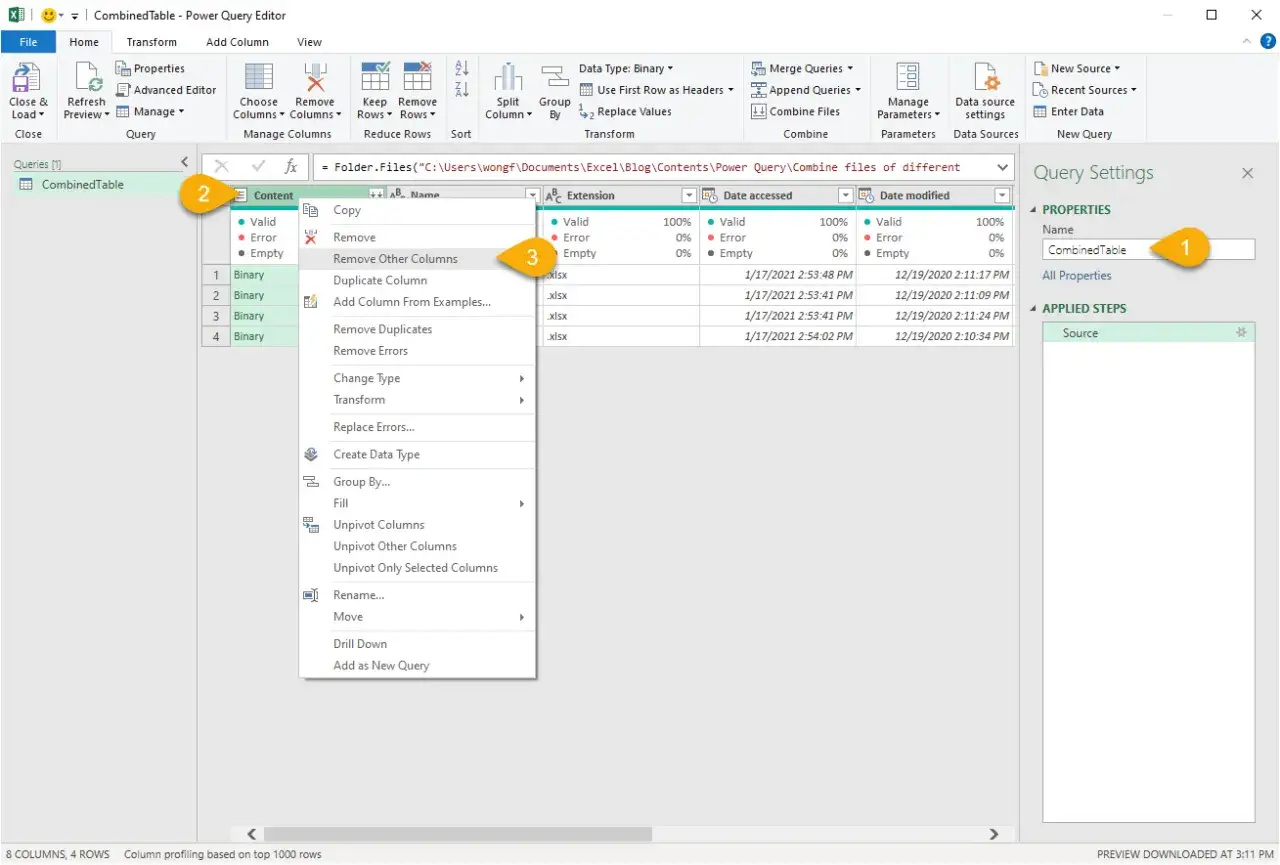Click the Split Column icon
1280x865 pixels.
[x=508, y=78]
